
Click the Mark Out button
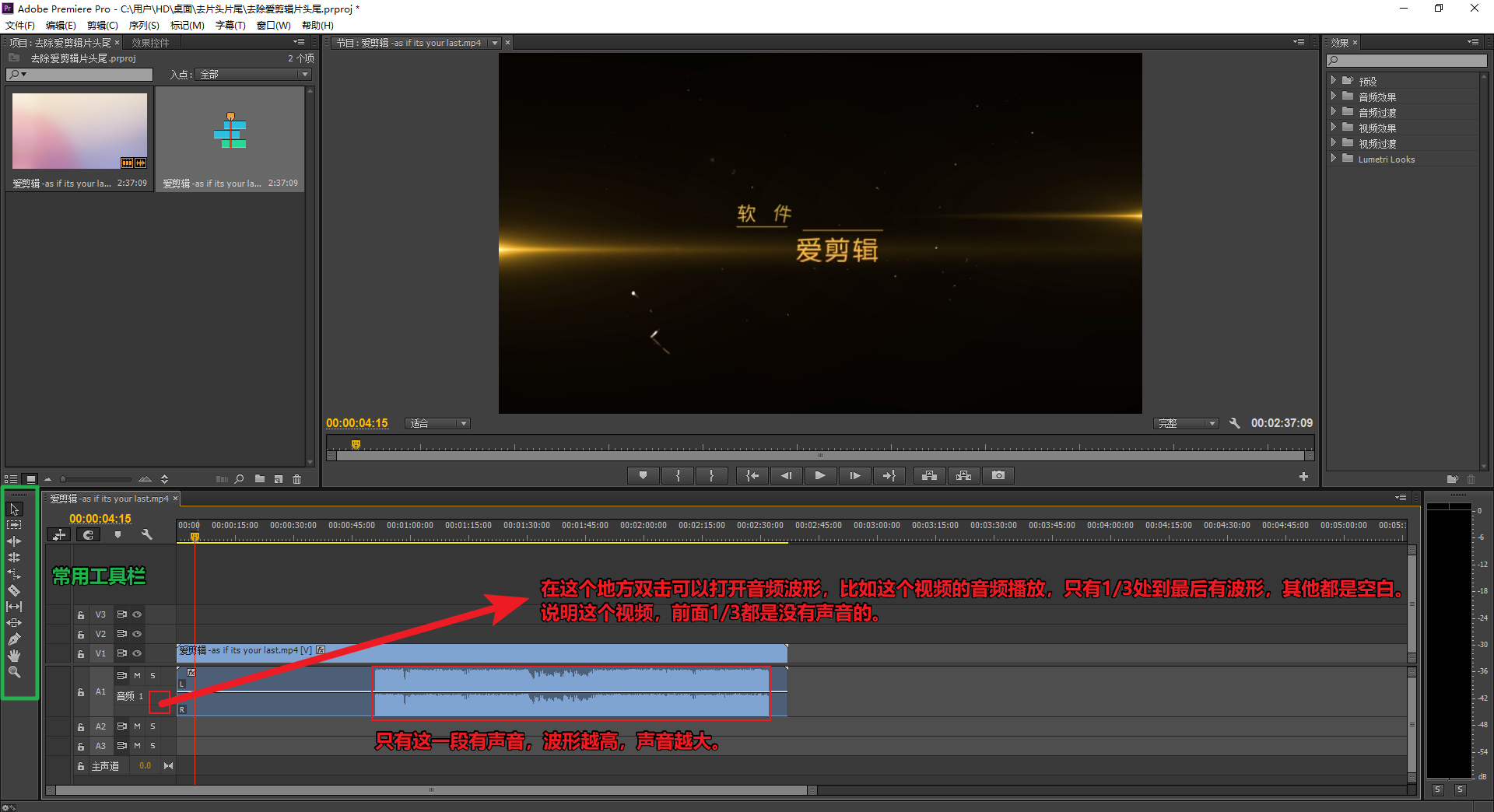711,475
